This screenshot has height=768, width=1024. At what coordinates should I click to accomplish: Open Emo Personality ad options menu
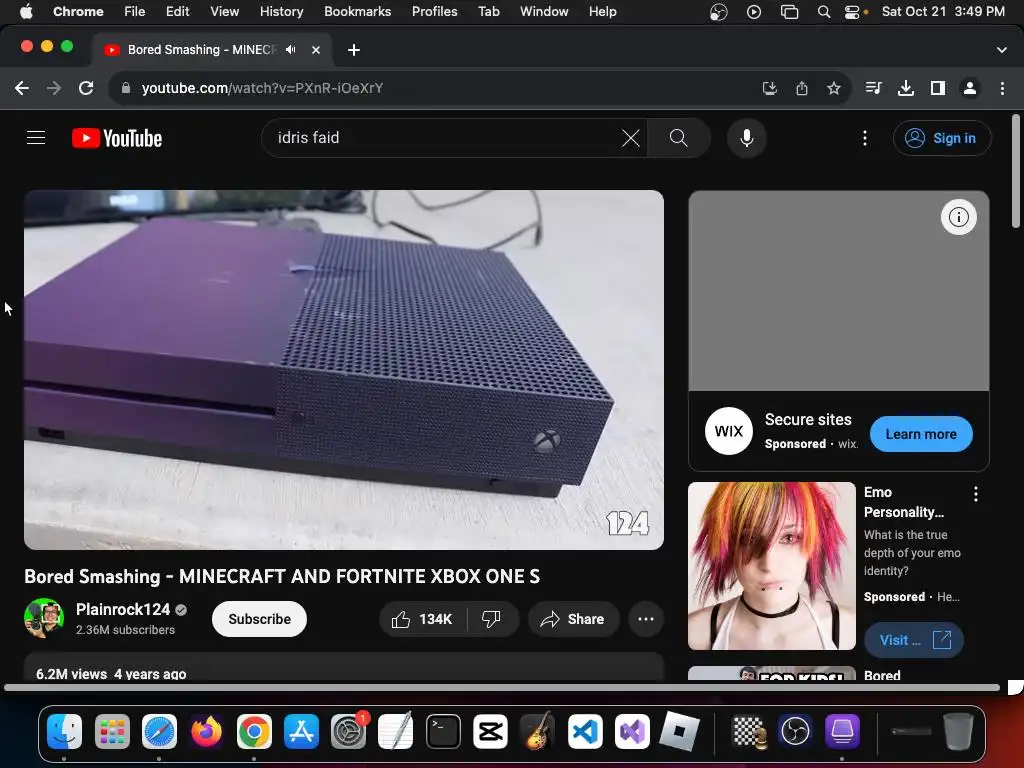(x=976, y=494)
